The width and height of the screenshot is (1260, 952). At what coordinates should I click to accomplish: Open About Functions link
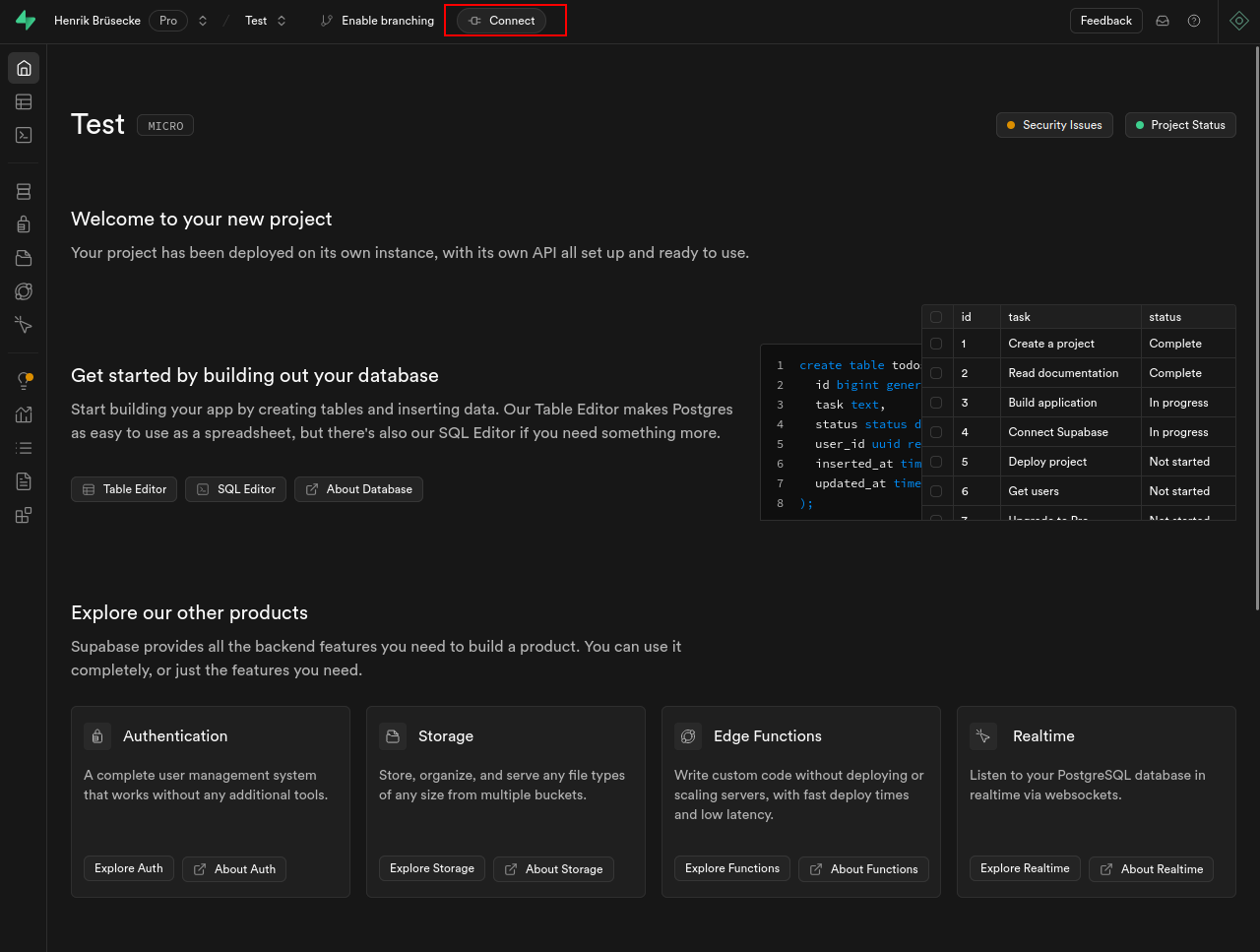click(x=863, y=869)
